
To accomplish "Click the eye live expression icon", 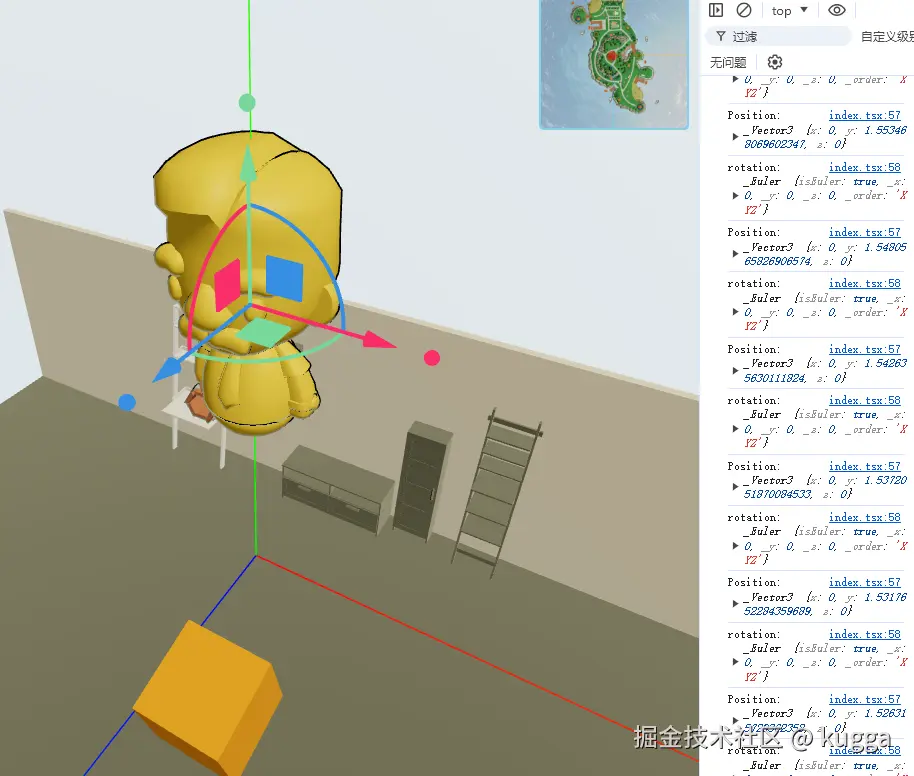I will click(837, 10).
